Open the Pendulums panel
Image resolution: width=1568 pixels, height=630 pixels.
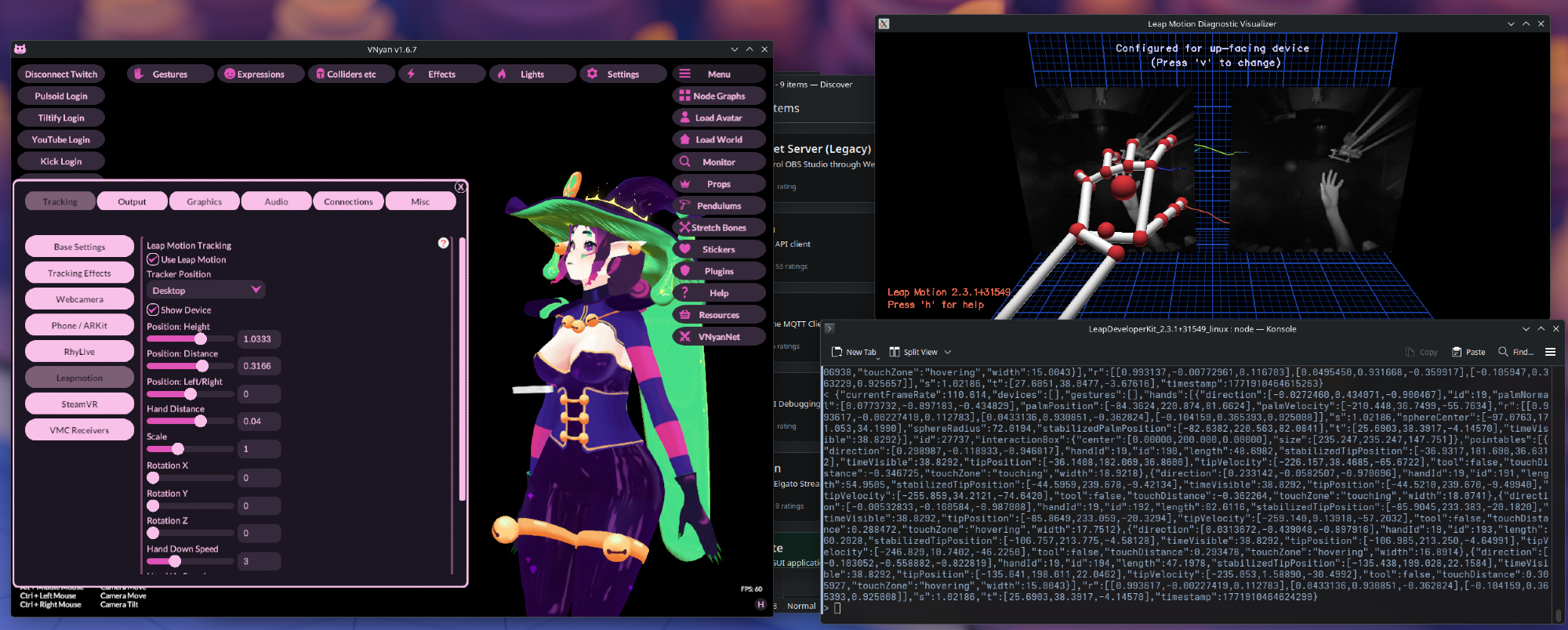(718, 206)
